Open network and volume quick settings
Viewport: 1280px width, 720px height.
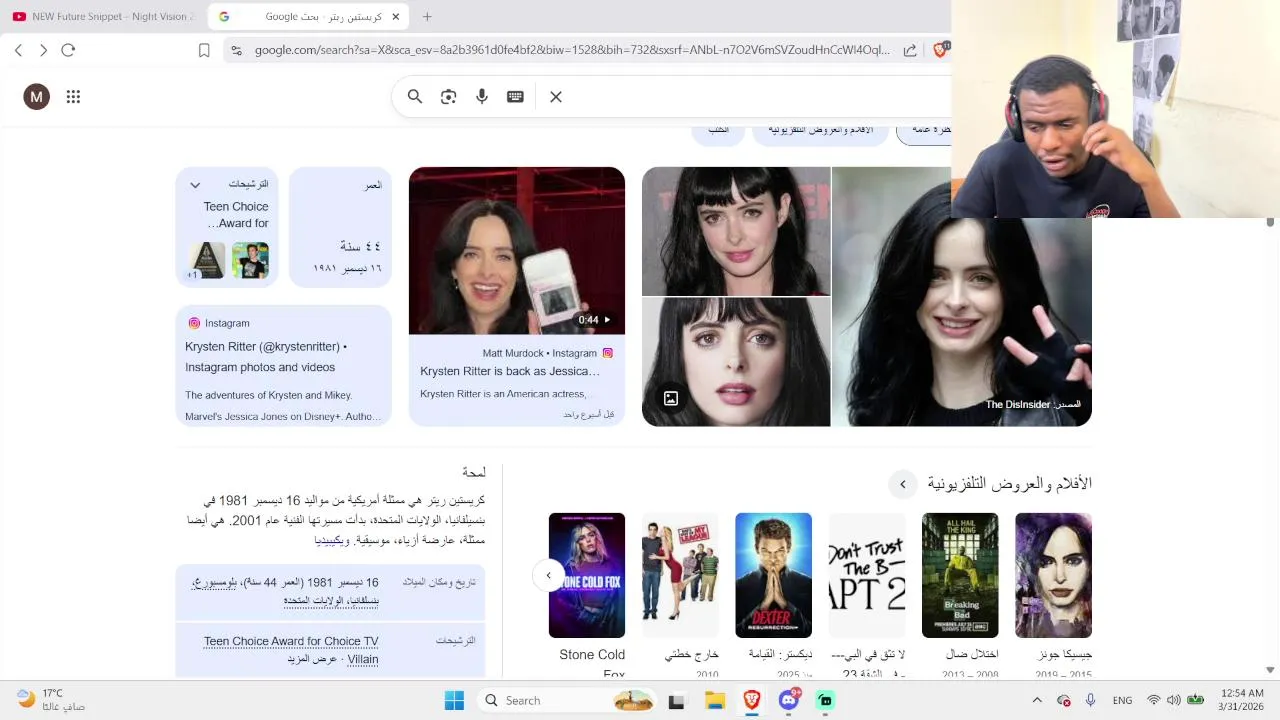pyautogui.click(x=1174, y=700)
